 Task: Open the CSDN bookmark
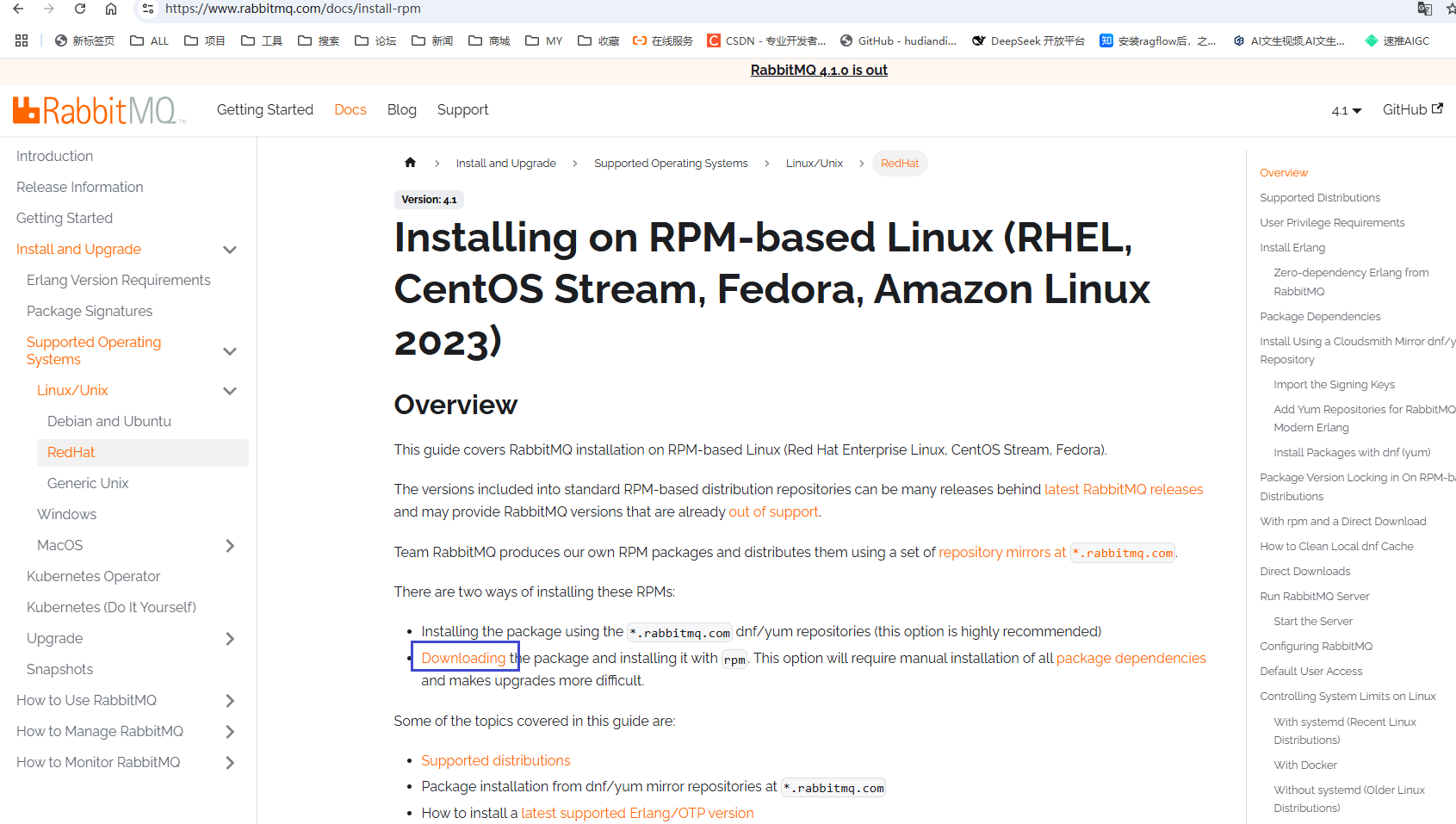tap(766, 40)
